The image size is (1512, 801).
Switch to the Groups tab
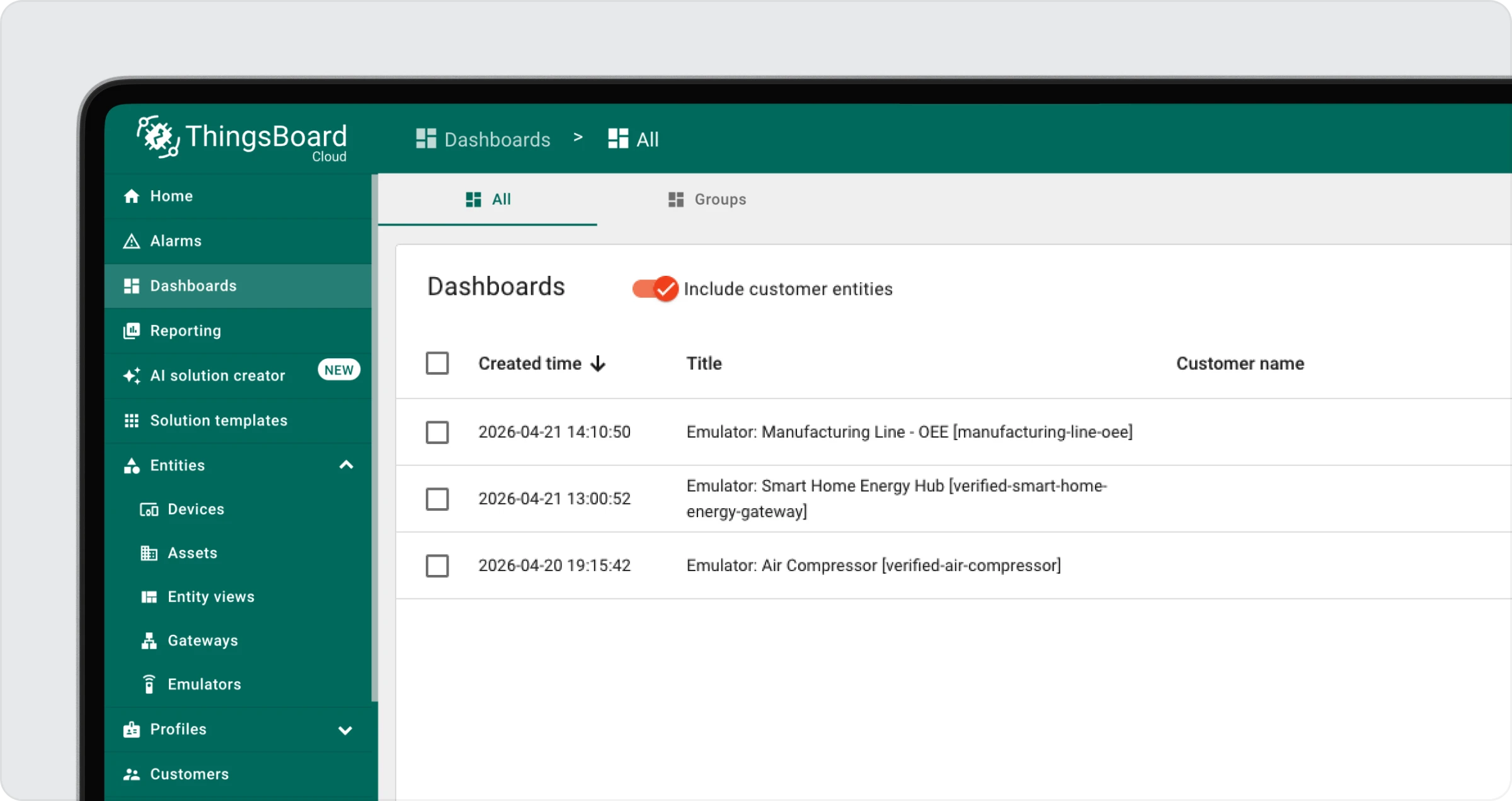click(707, 200)
